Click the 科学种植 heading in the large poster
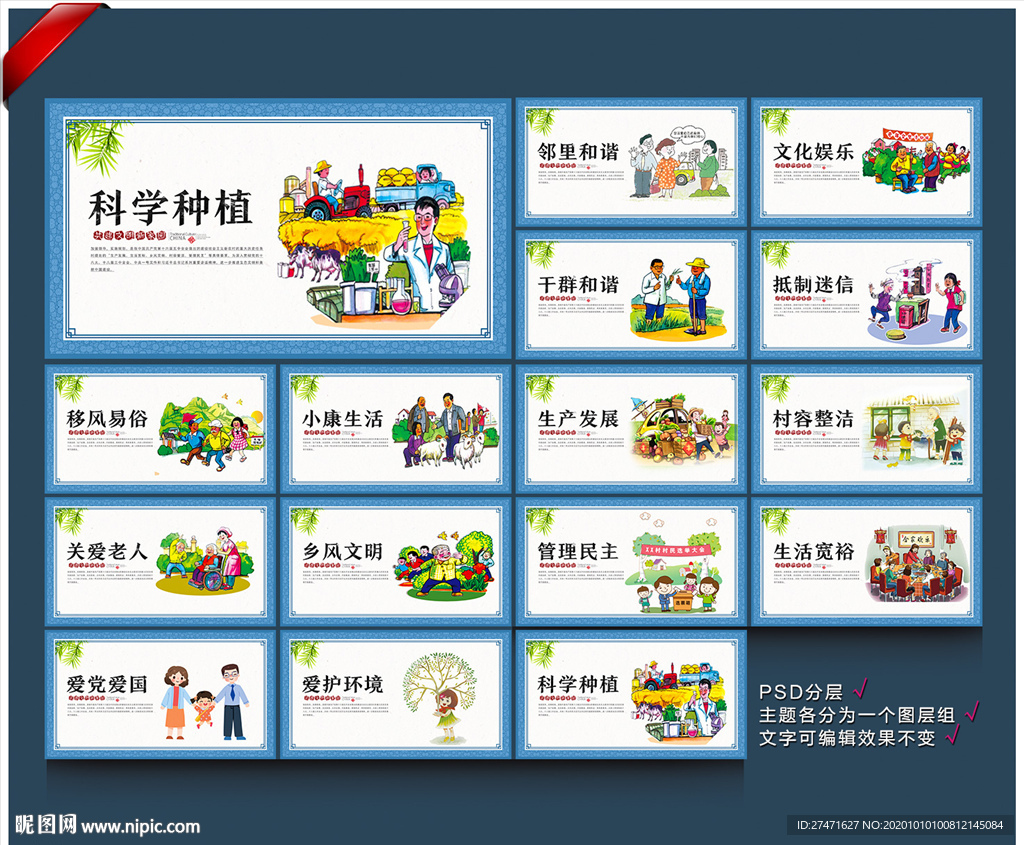This screenshot has width=1024, height=845. [x=170, y=208]
